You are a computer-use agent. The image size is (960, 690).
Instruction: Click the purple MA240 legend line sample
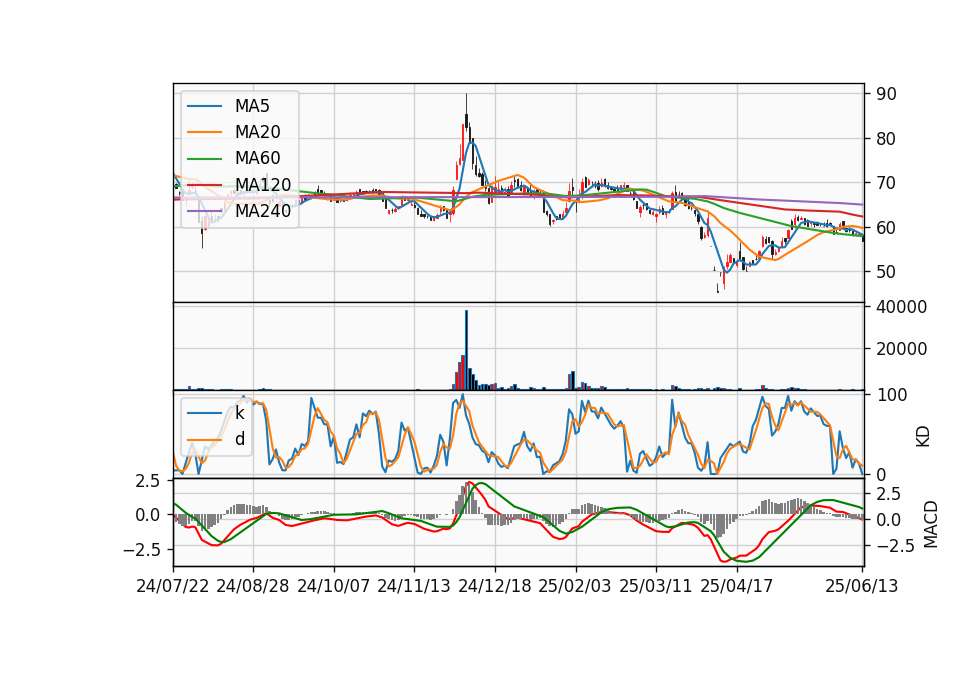[x=204, y=211]
